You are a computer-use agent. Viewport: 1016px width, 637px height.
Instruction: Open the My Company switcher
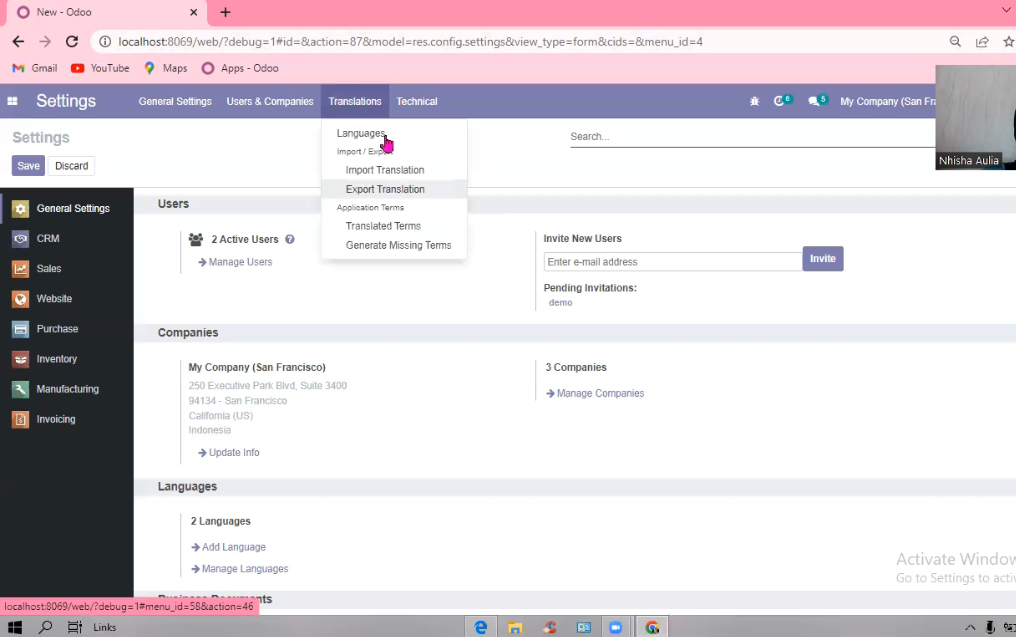click(x=888, y=101)
